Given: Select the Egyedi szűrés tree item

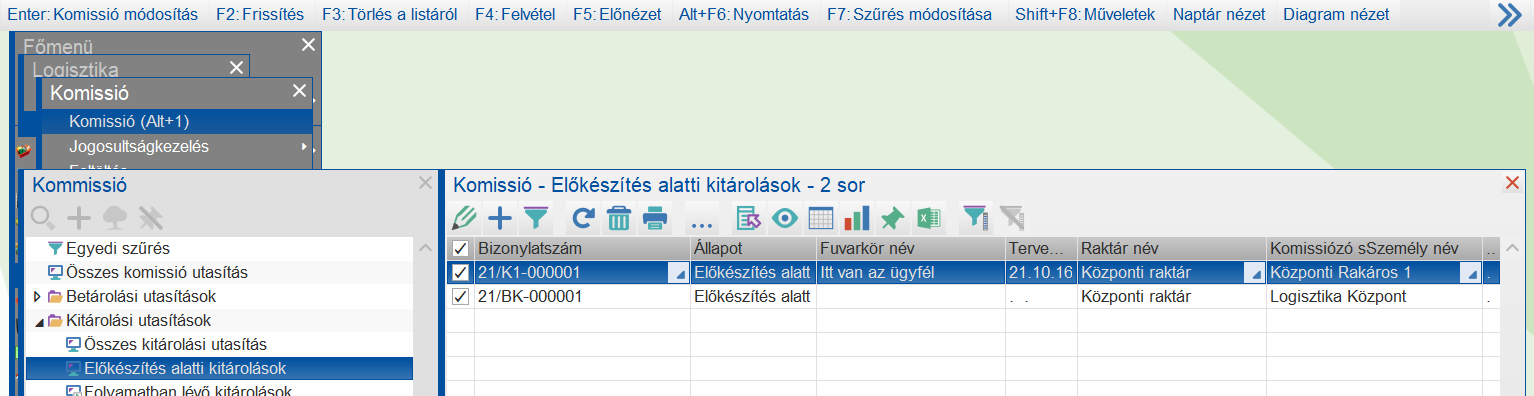Looking at the screenshot, I should pyautogui.click(x=118, y=248).
